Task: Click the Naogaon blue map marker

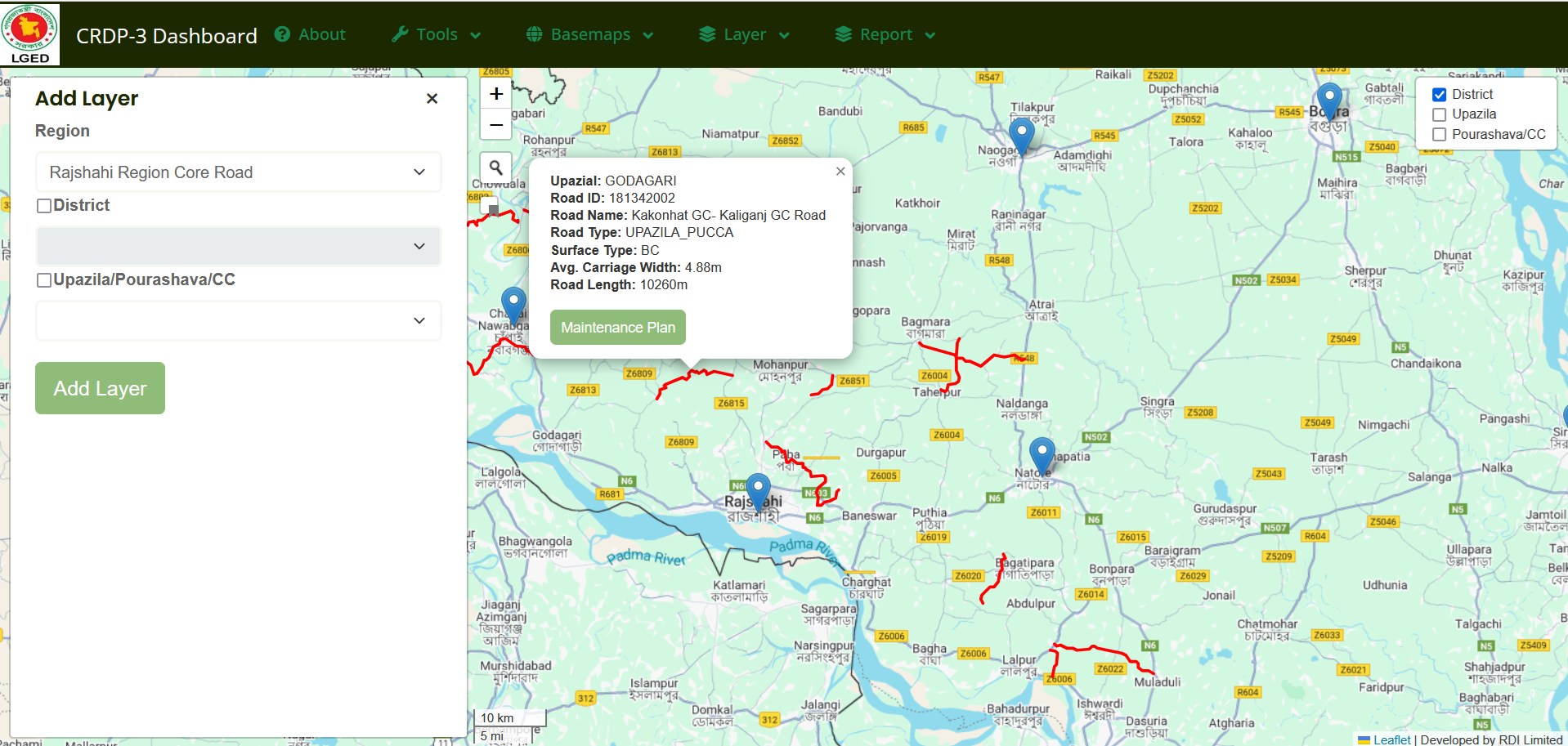Action: (1021, 134)
